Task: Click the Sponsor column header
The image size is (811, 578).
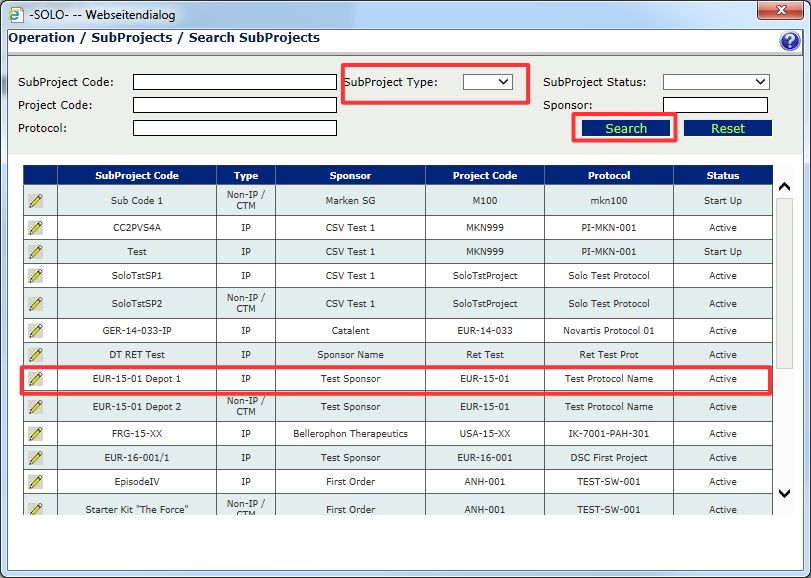Action: [351, 175]
